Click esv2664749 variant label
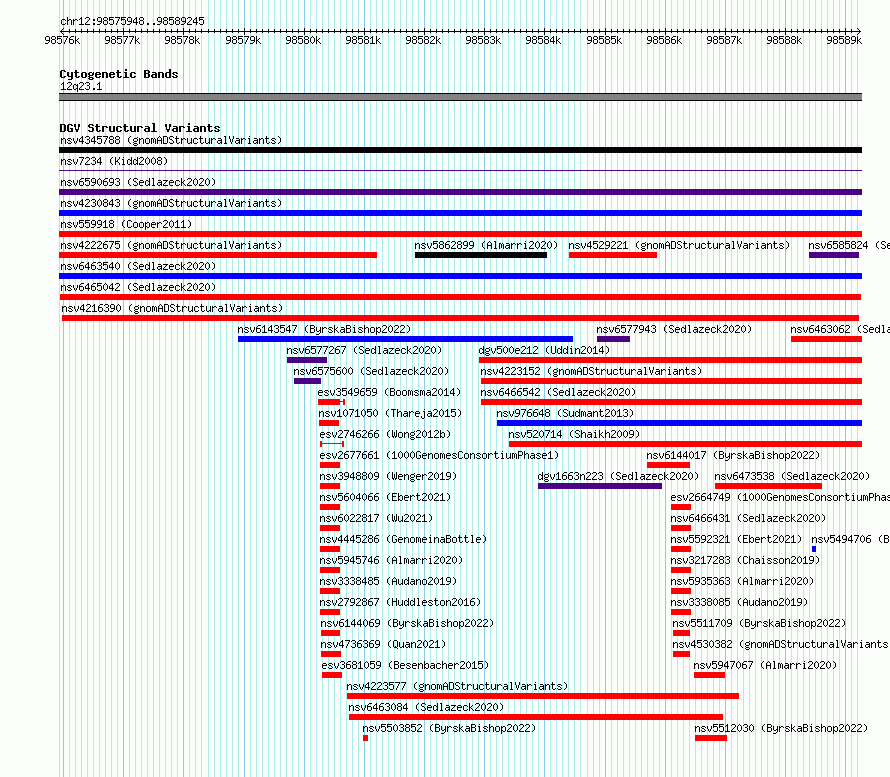The width and height of the screenshot is (890, 777). tap(780, 497)
